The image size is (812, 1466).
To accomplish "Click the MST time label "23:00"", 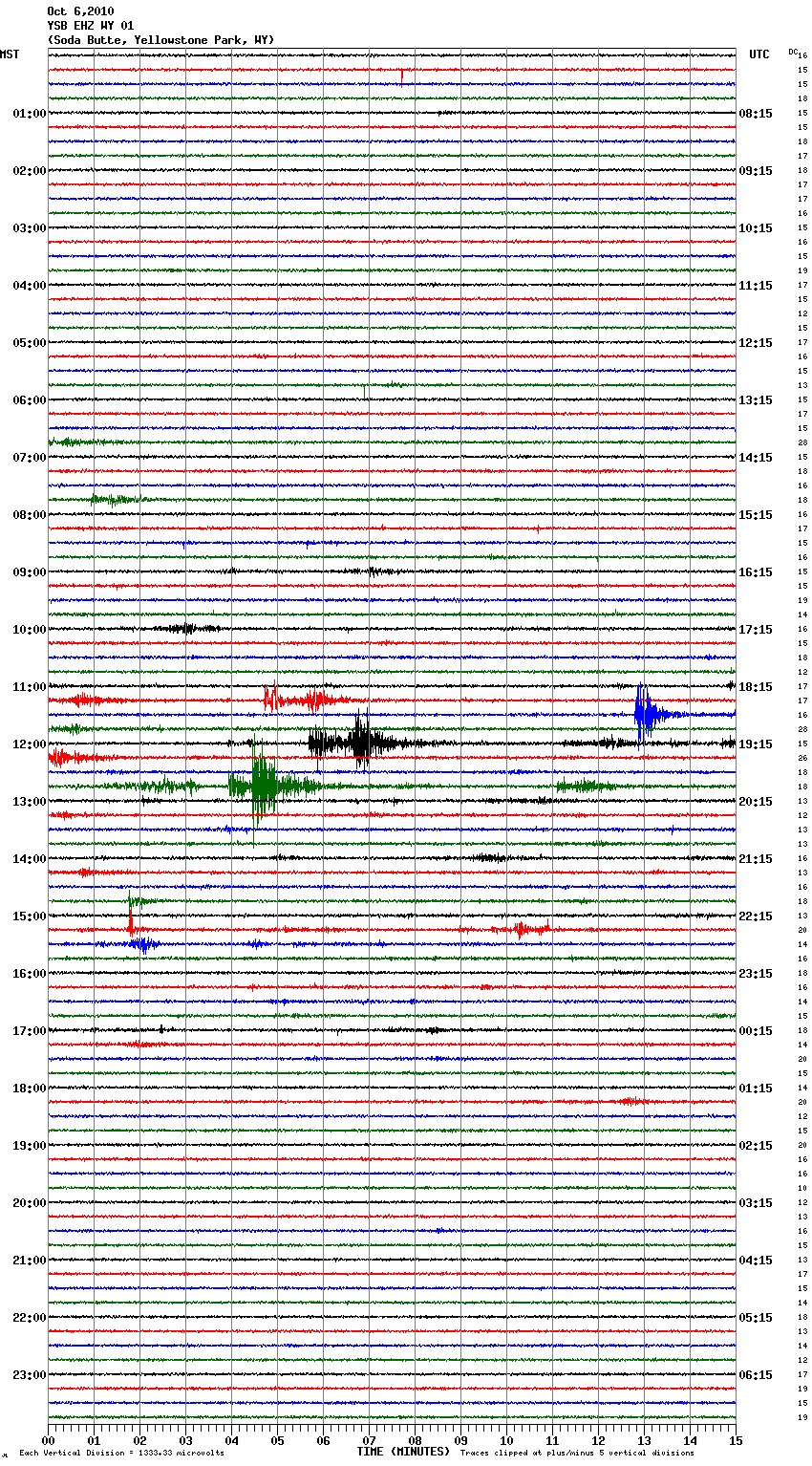I will pos(29,1375).
